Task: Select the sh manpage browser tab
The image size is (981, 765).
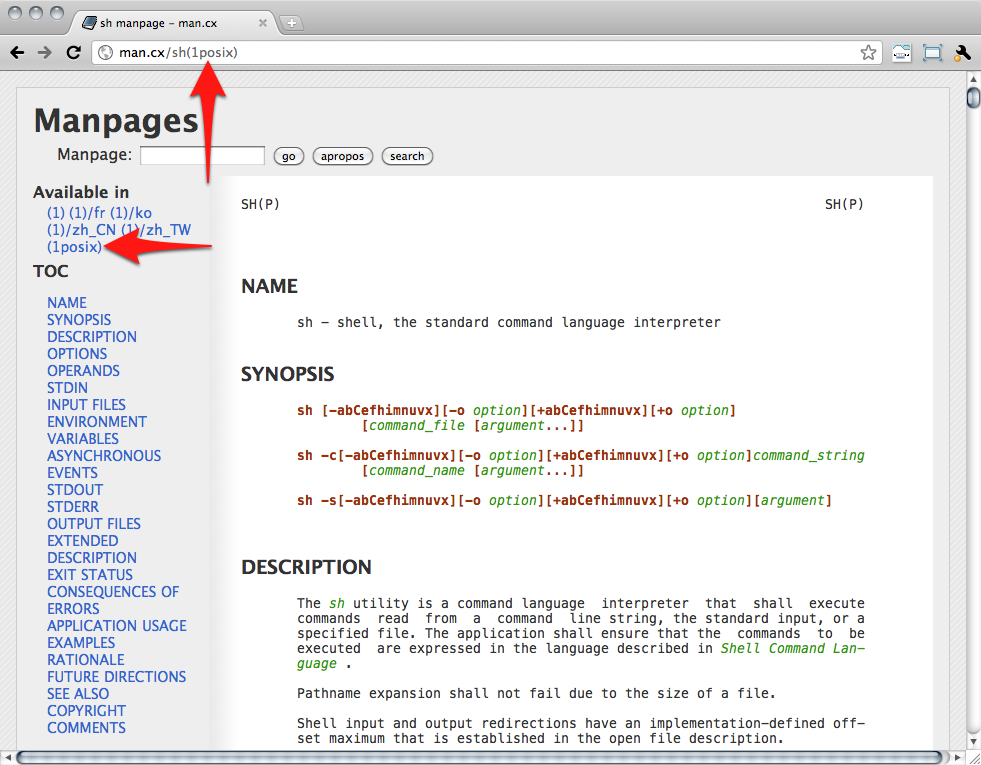Action: tap(165, 22)
